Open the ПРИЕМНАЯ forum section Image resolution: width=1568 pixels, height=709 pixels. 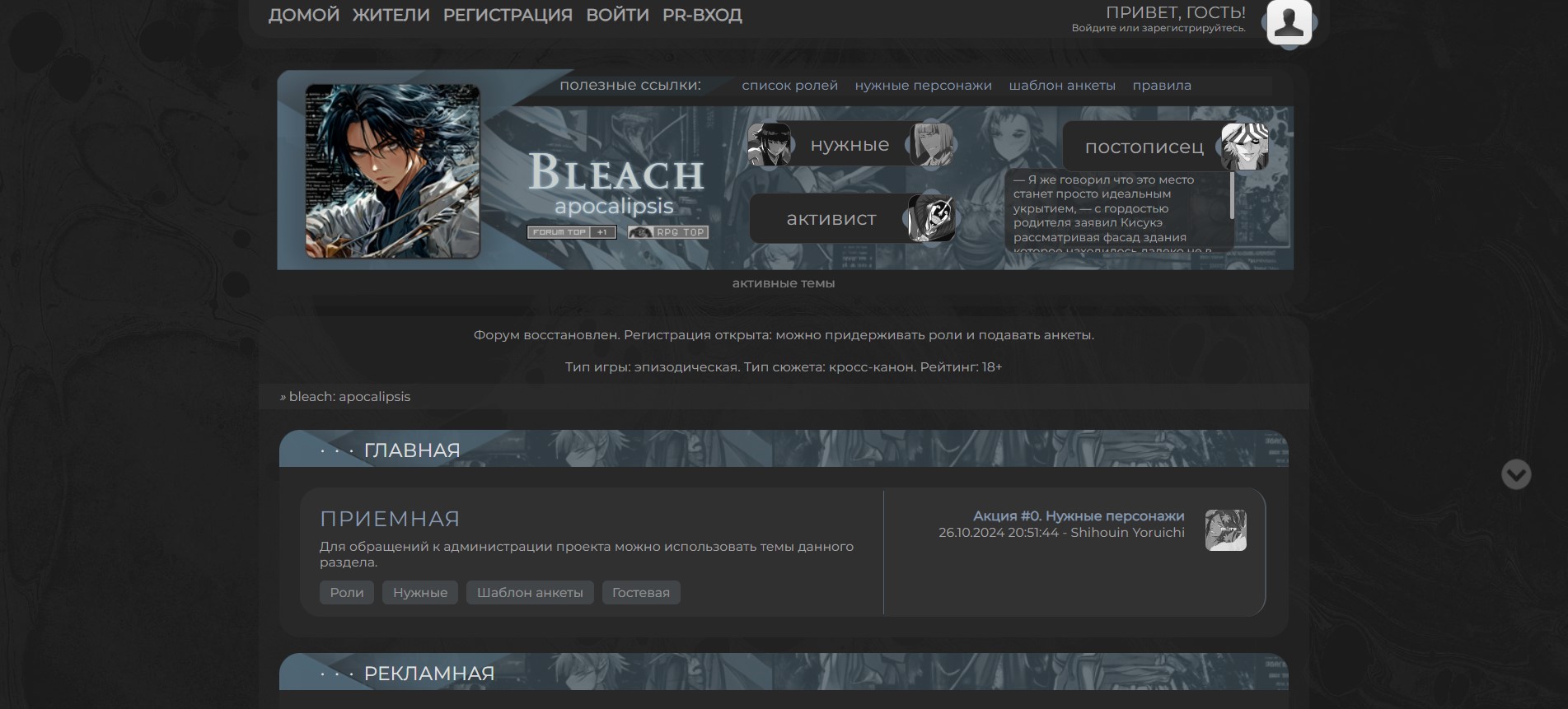[390, 519]
